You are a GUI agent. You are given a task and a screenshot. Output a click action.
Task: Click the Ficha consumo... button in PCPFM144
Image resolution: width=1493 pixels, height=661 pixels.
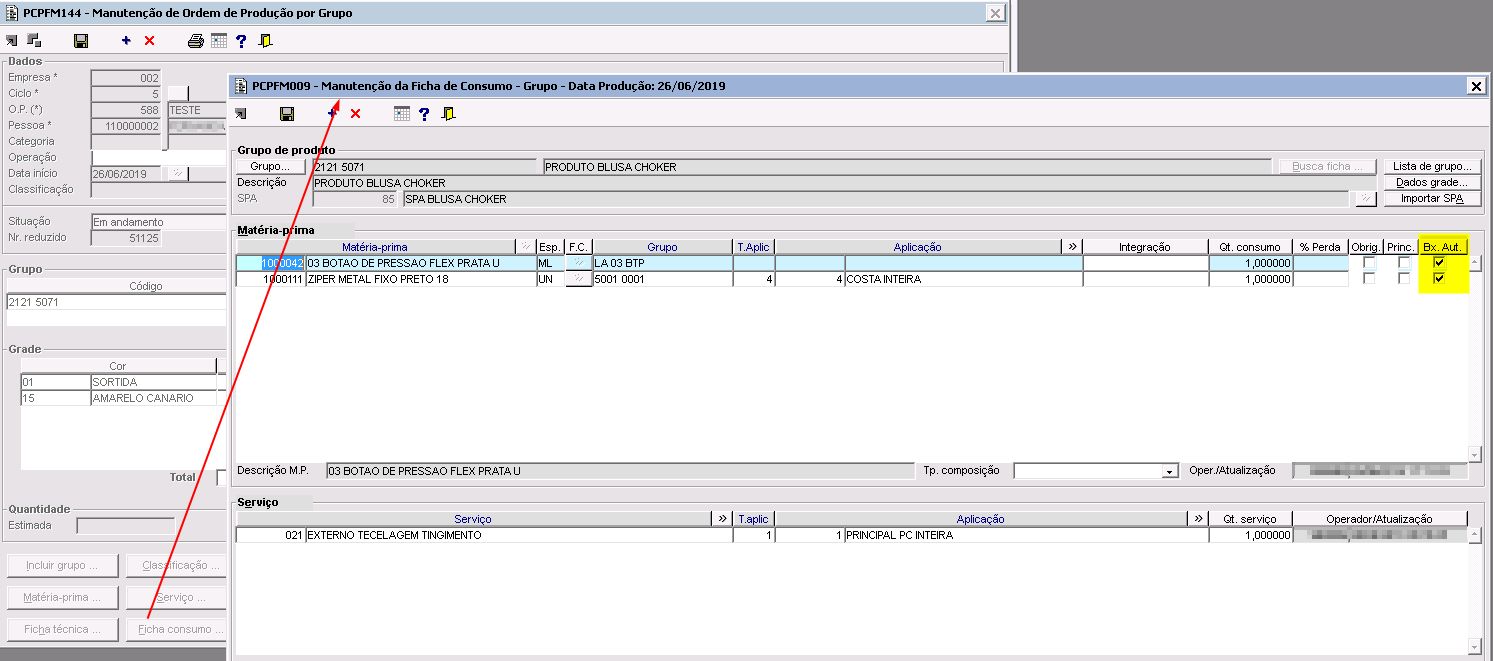click(x=176, y=630)
